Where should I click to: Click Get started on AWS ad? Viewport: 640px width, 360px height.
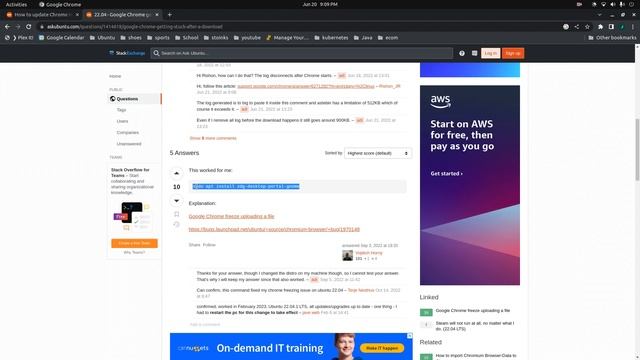446,173
